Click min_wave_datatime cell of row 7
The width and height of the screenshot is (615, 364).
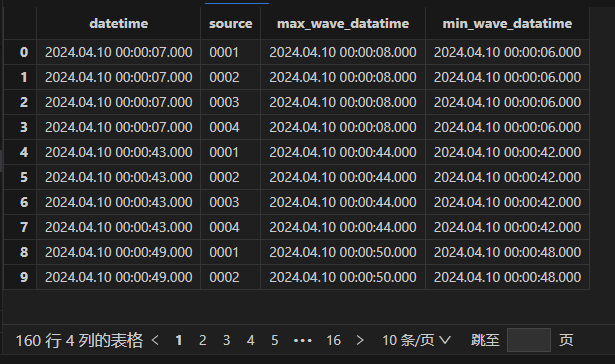(x=508, y=227)
